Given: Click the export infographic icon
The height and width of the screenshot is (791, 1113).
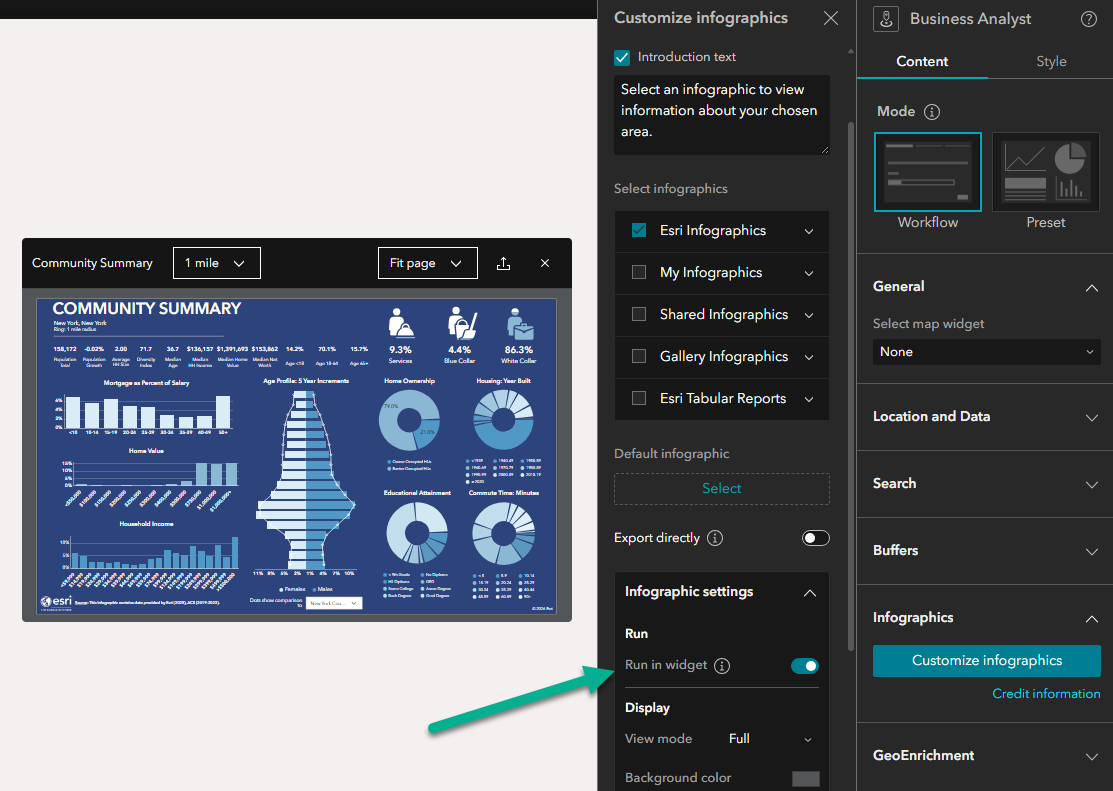Looking at the screenshot, I should pos(503,263).
